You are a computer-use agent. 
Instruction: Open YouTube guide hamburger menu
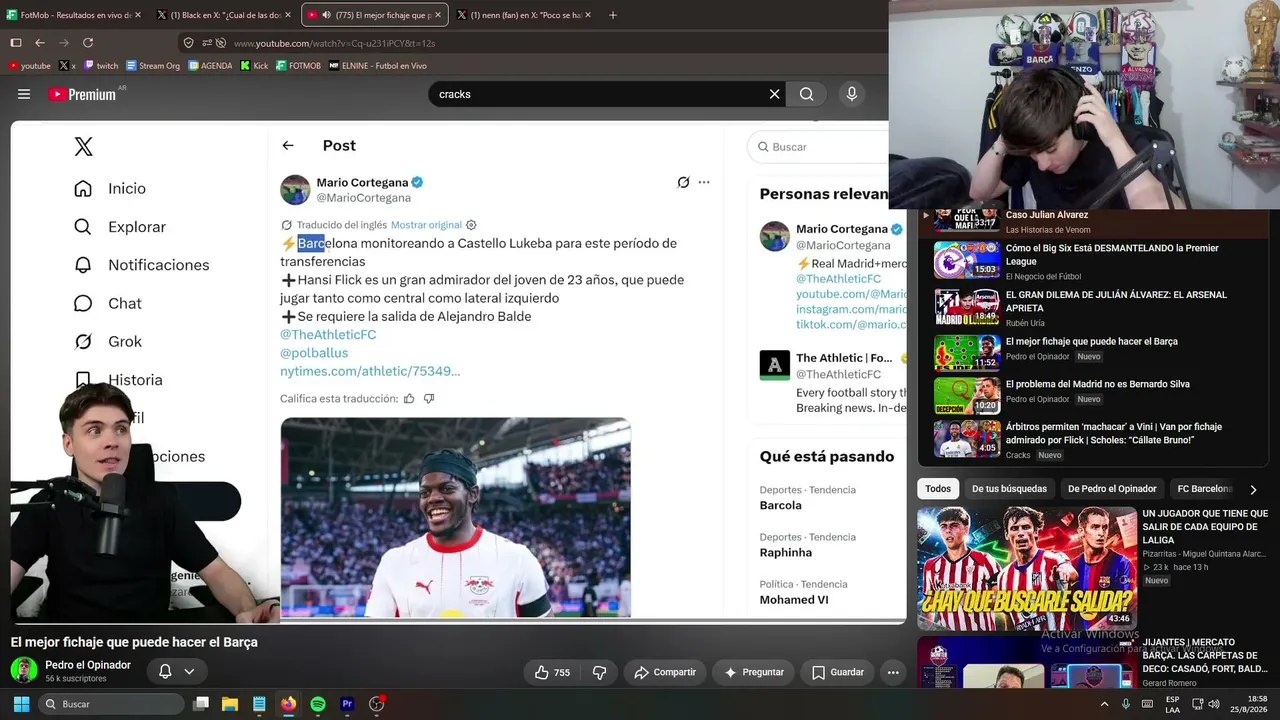[24, 94]
